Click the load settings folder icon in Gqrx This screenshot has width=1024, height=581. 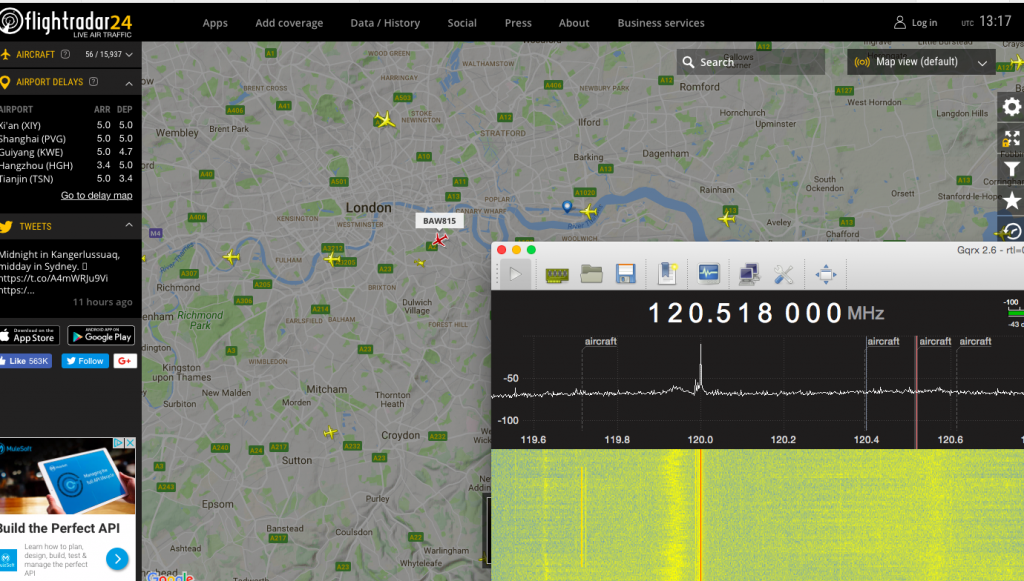click(591, 273)
